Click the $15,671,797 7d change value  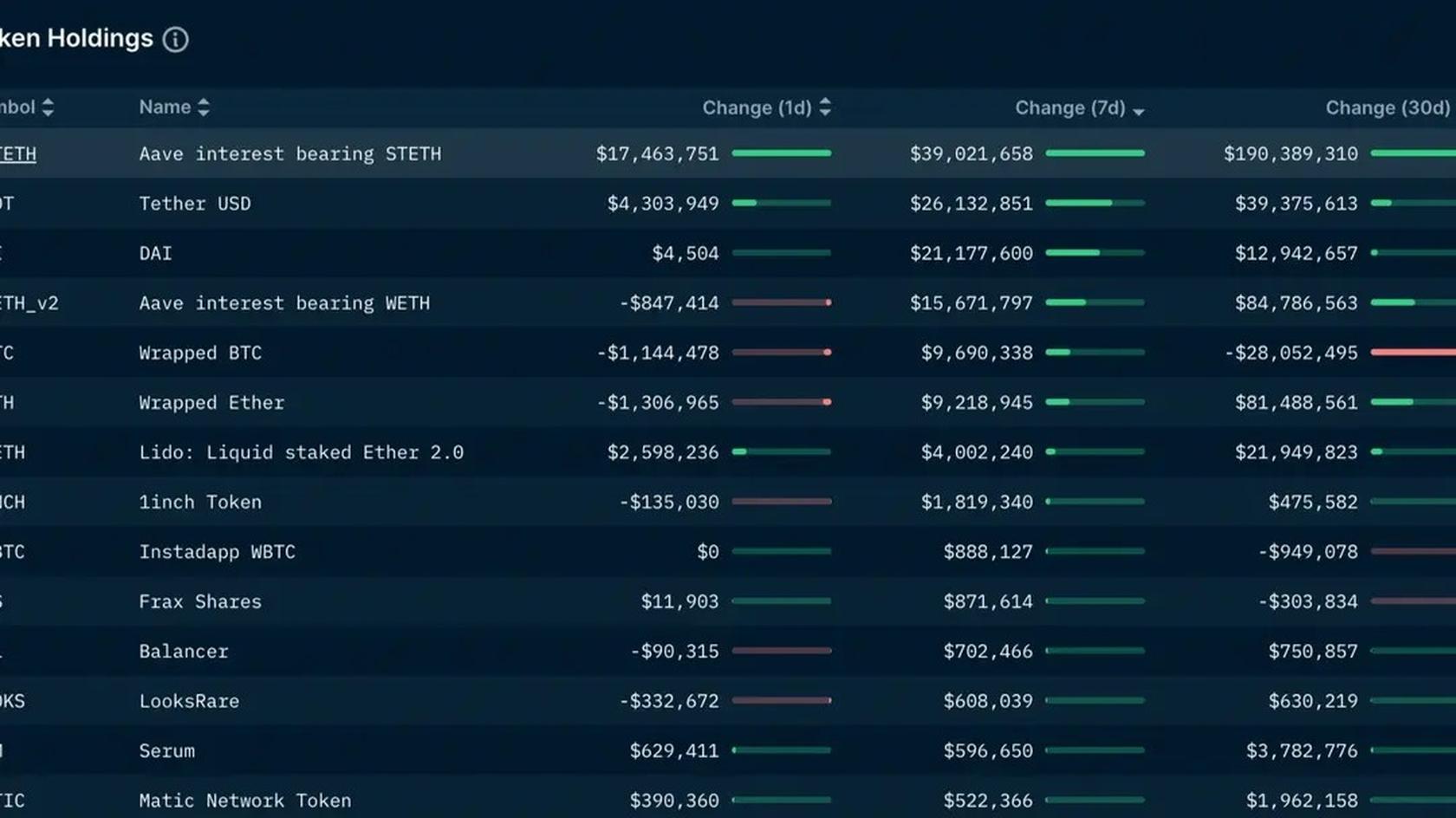(x=972, y=303)
